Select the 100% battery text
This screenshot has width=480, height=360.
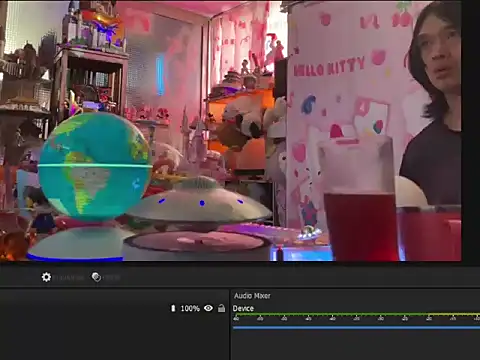tap(190, 309)
